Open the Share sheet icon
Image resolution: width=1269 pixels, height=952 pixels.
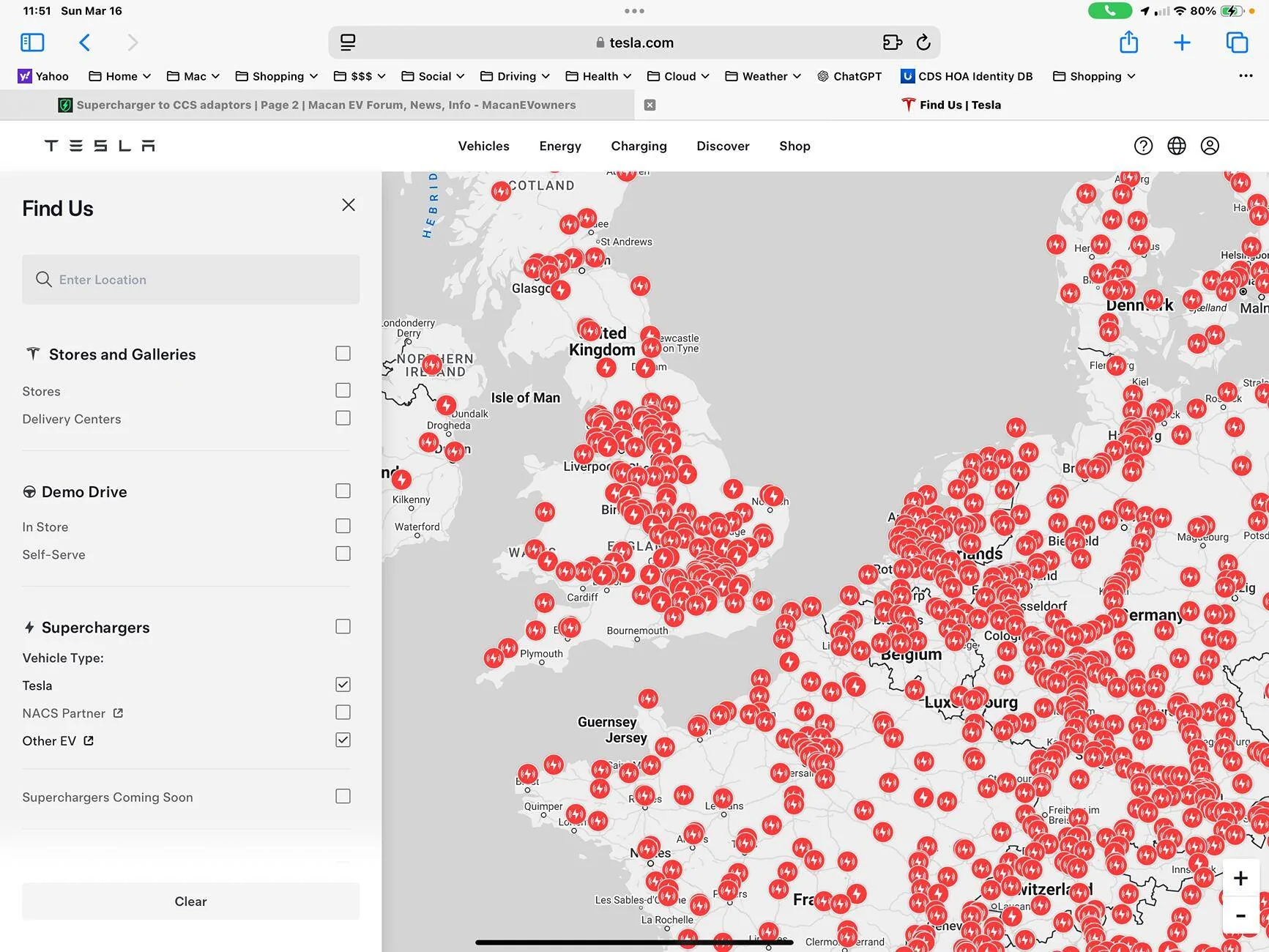point(1128,42)
